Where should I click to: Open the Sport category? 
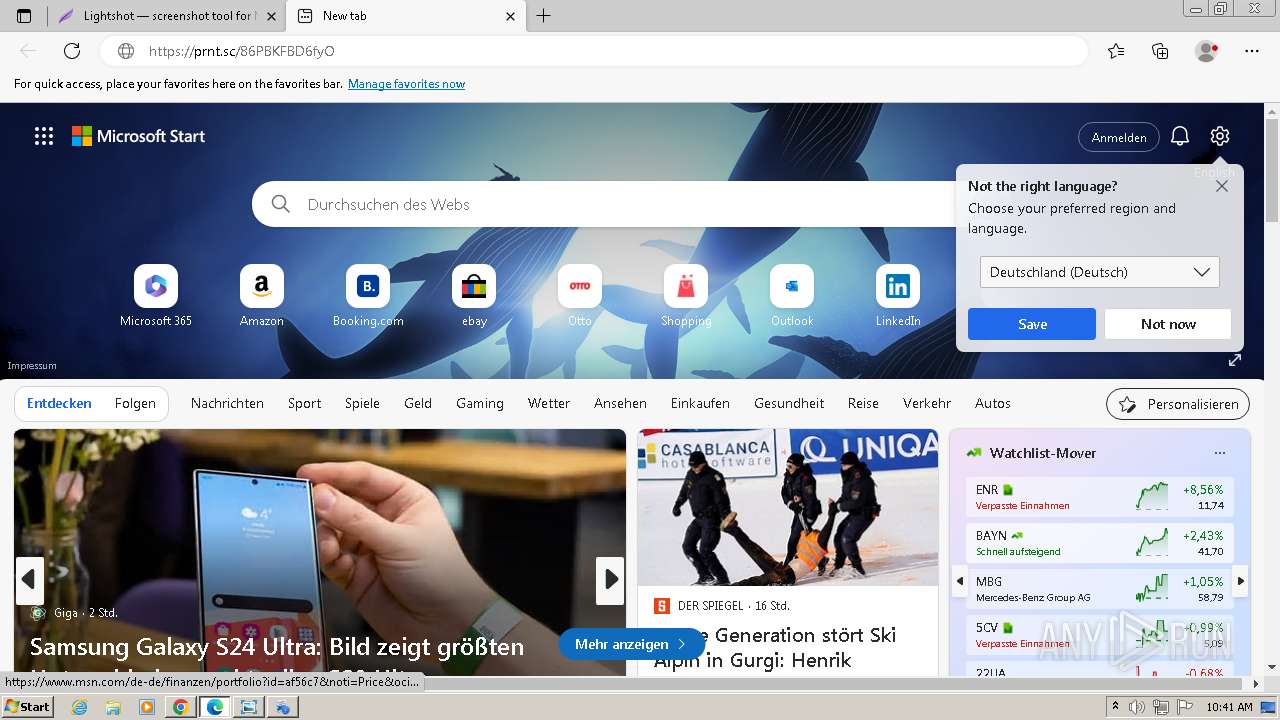304,403
